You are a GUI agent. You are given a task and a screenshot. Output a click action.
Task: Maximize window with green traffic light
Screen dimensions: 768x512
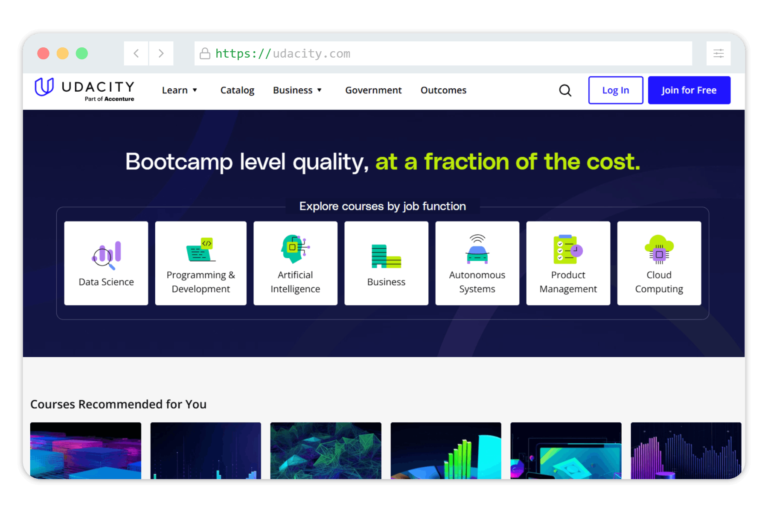(x=82, y=53)
